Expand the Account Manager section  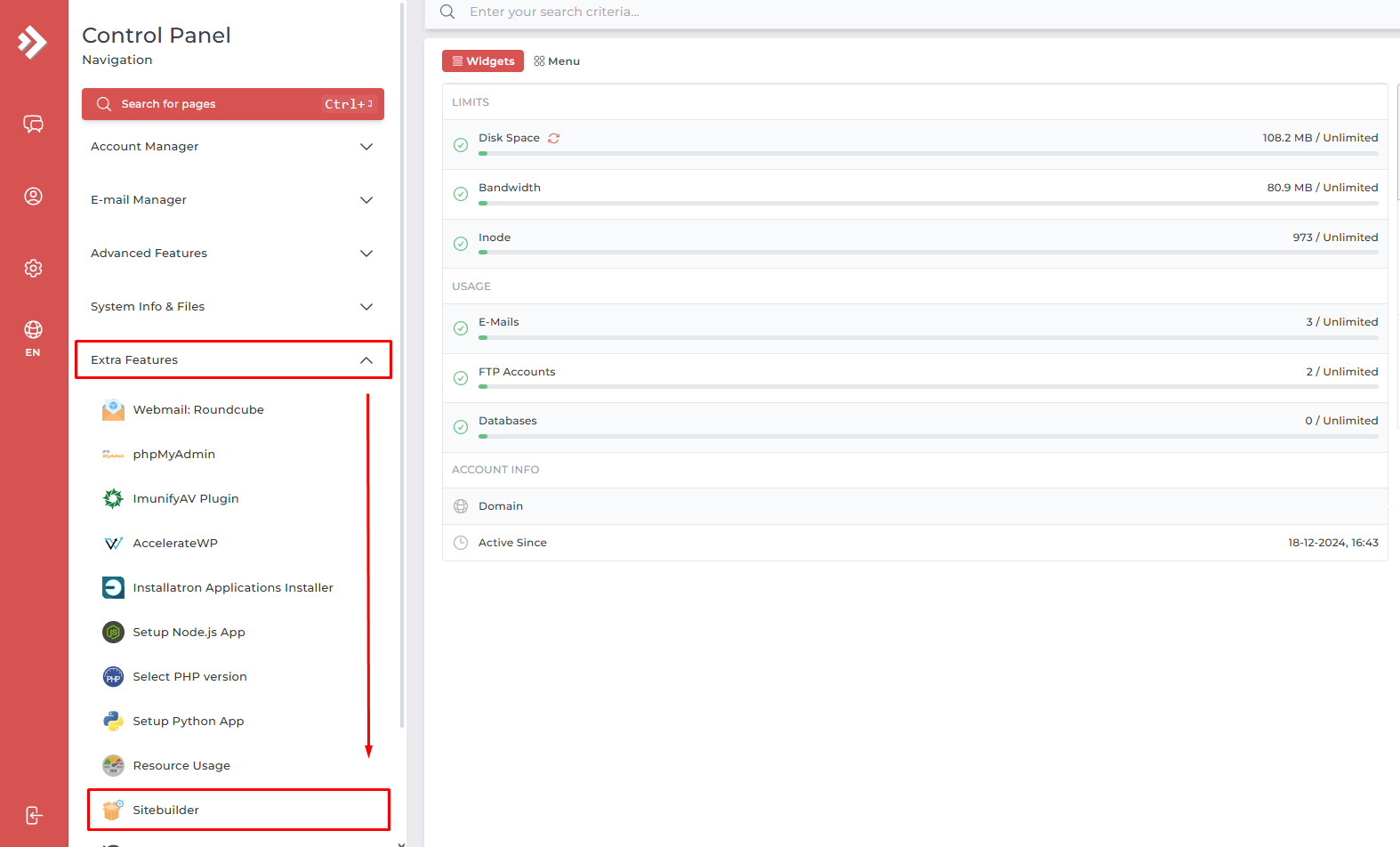click(x=232, y=147)
